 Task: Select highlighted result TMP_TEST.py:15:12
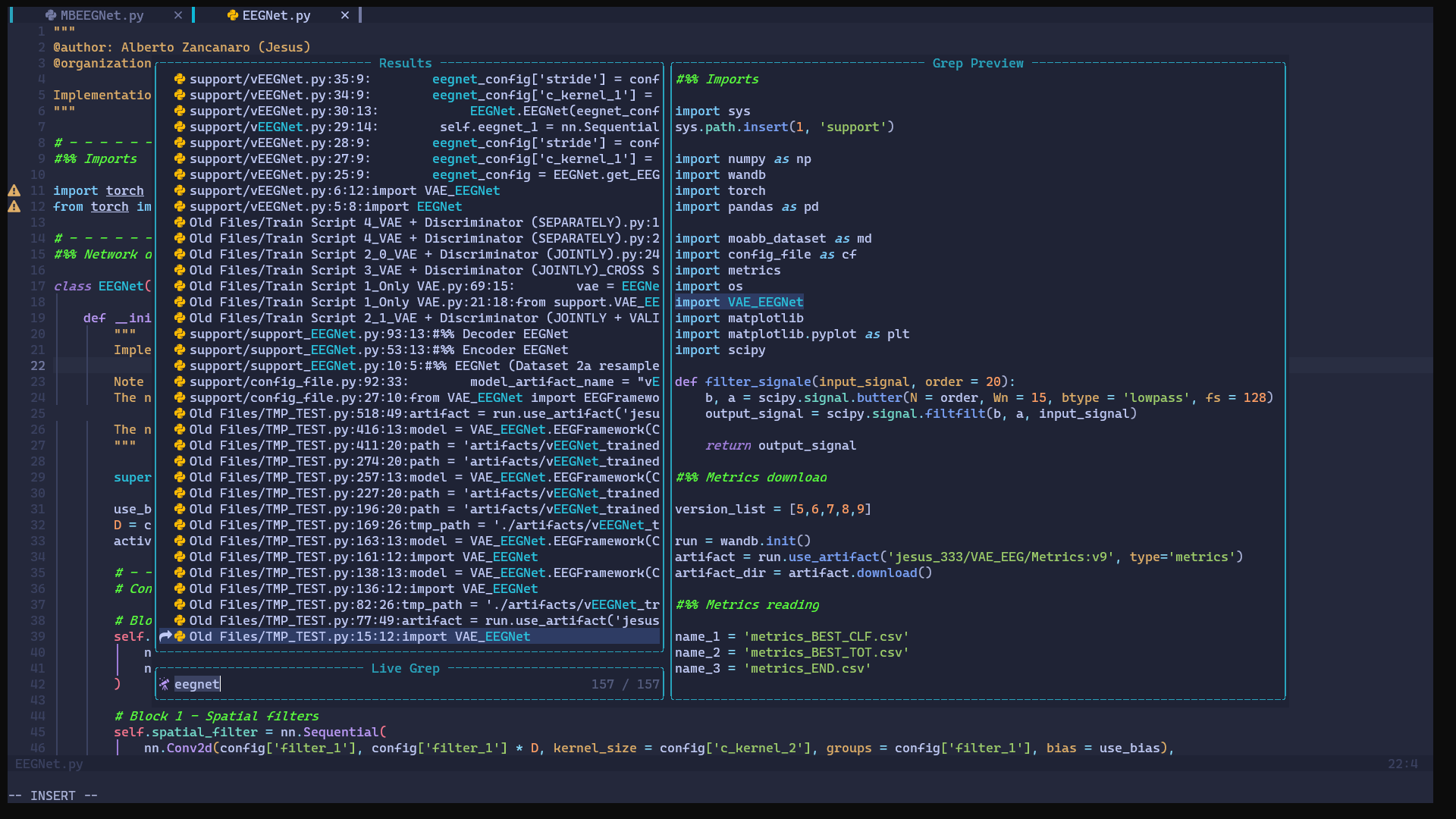tap(409, 636)
